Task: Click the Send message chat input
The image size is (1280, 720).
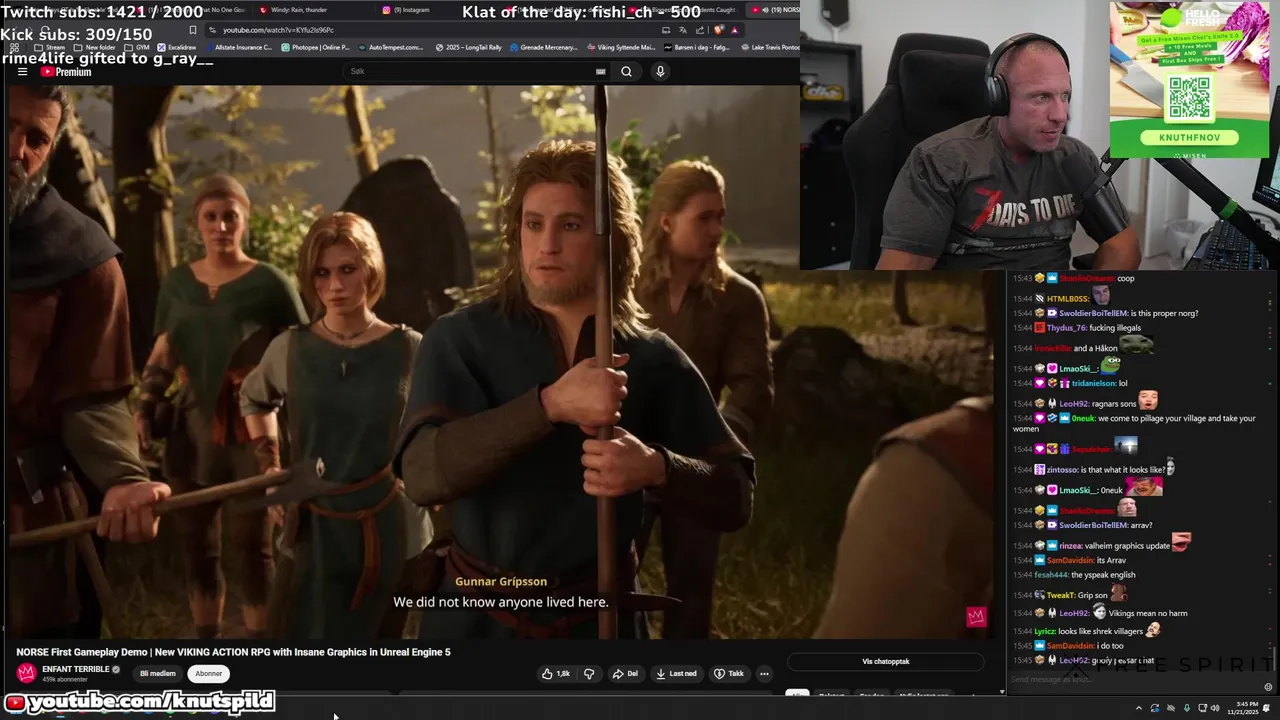Action: (1130, 679)
